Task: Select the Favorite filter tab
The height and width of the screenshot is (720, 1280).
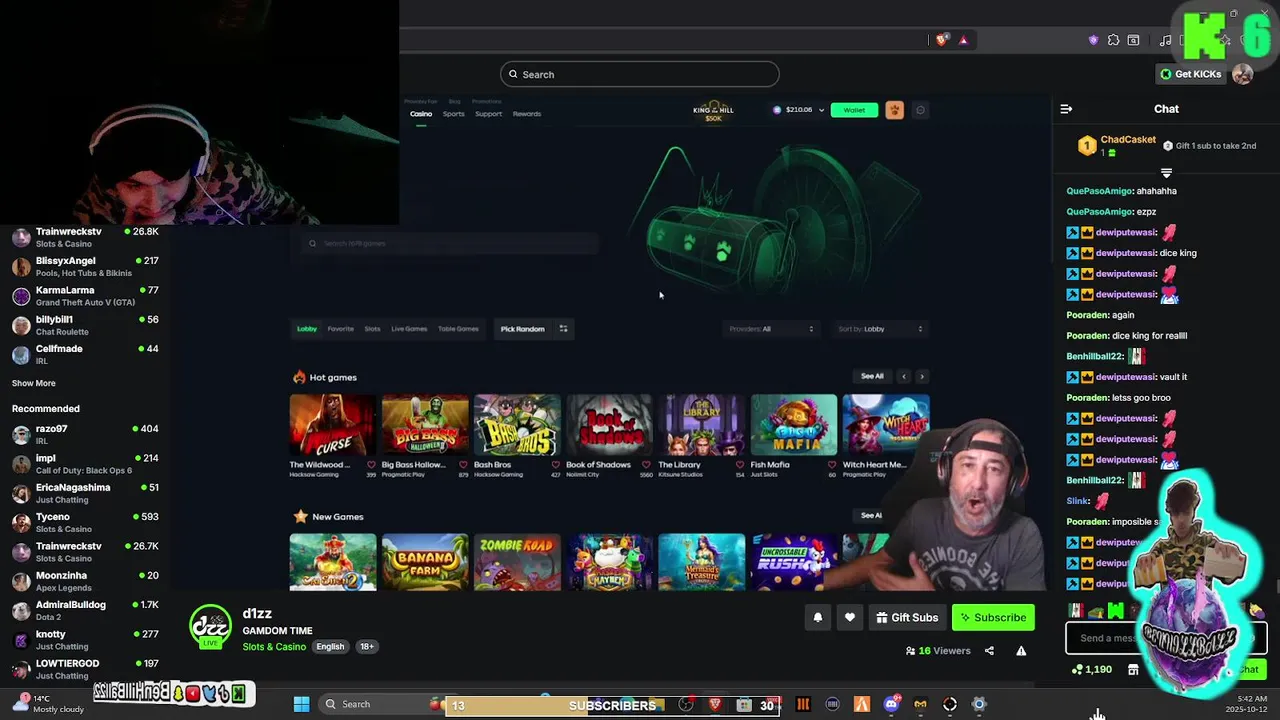Action: click(x=341, y=329)
